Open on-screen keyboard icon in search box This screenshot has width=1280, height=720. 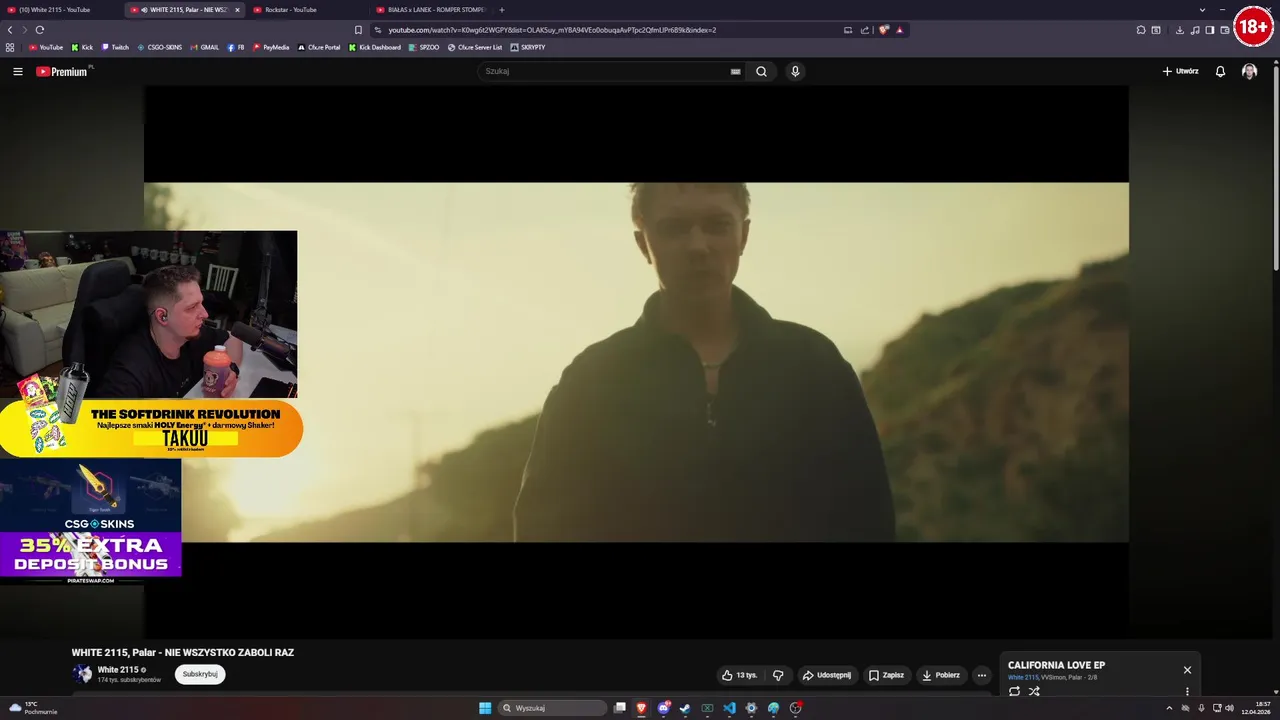735,71
